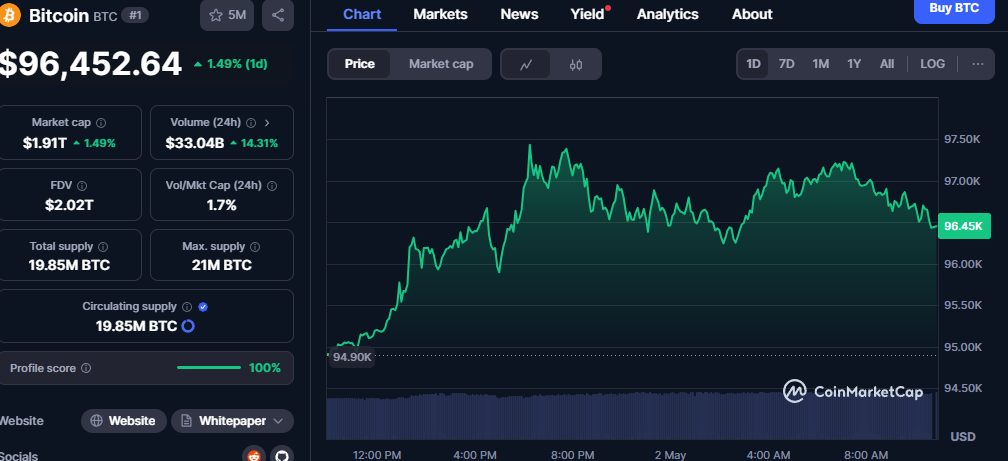The height and width of the screenshot is (461, 1008).
Task: Show Vol/Mkt Cap (24h) info icon
Action: (272, 186)
